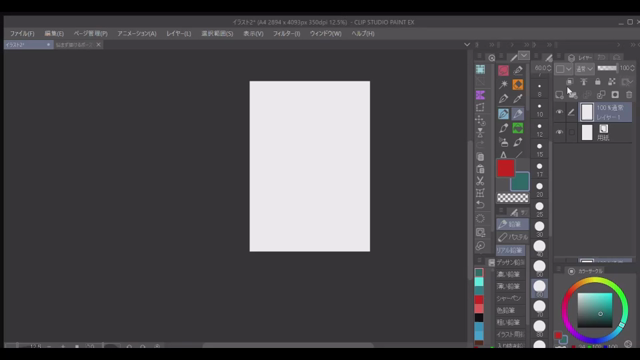
Task: Select the Brush tool icon
Action: coord(503,128)
